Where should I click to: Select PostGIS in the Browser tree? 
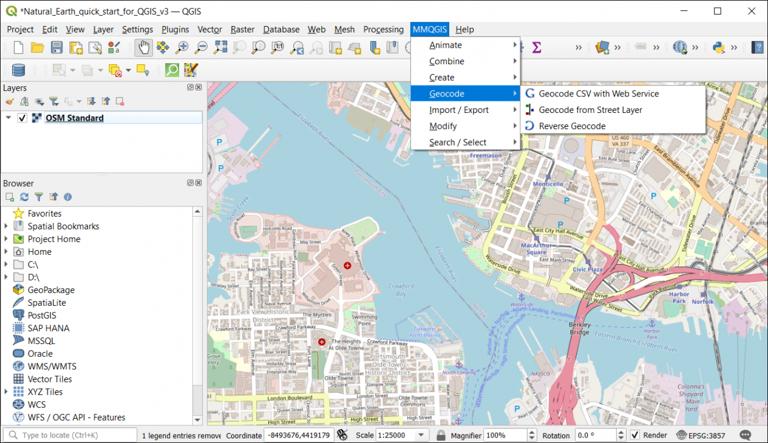click(42, 315)
